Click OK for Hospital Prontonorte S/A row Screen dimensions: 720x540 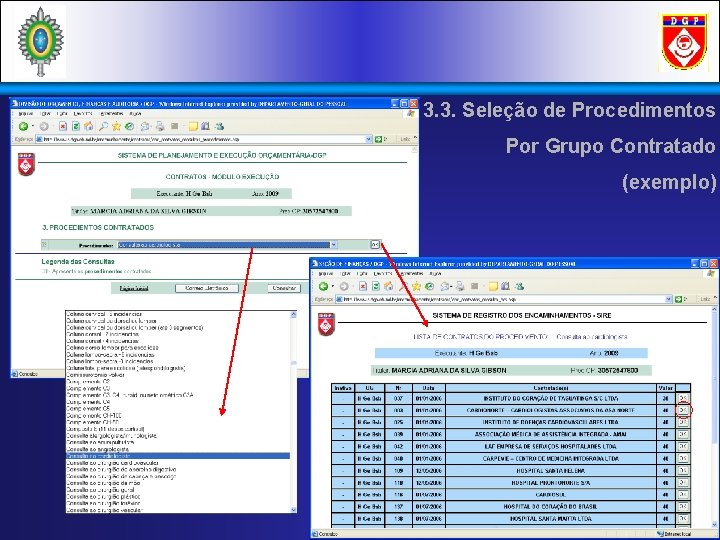click(683, 483)
